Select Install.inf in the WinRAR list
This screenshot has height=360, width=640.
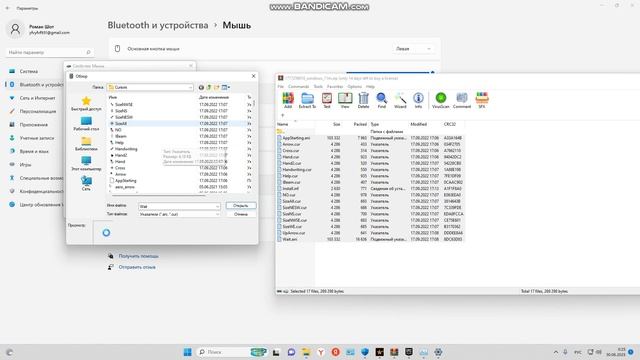tap(290, 189)
